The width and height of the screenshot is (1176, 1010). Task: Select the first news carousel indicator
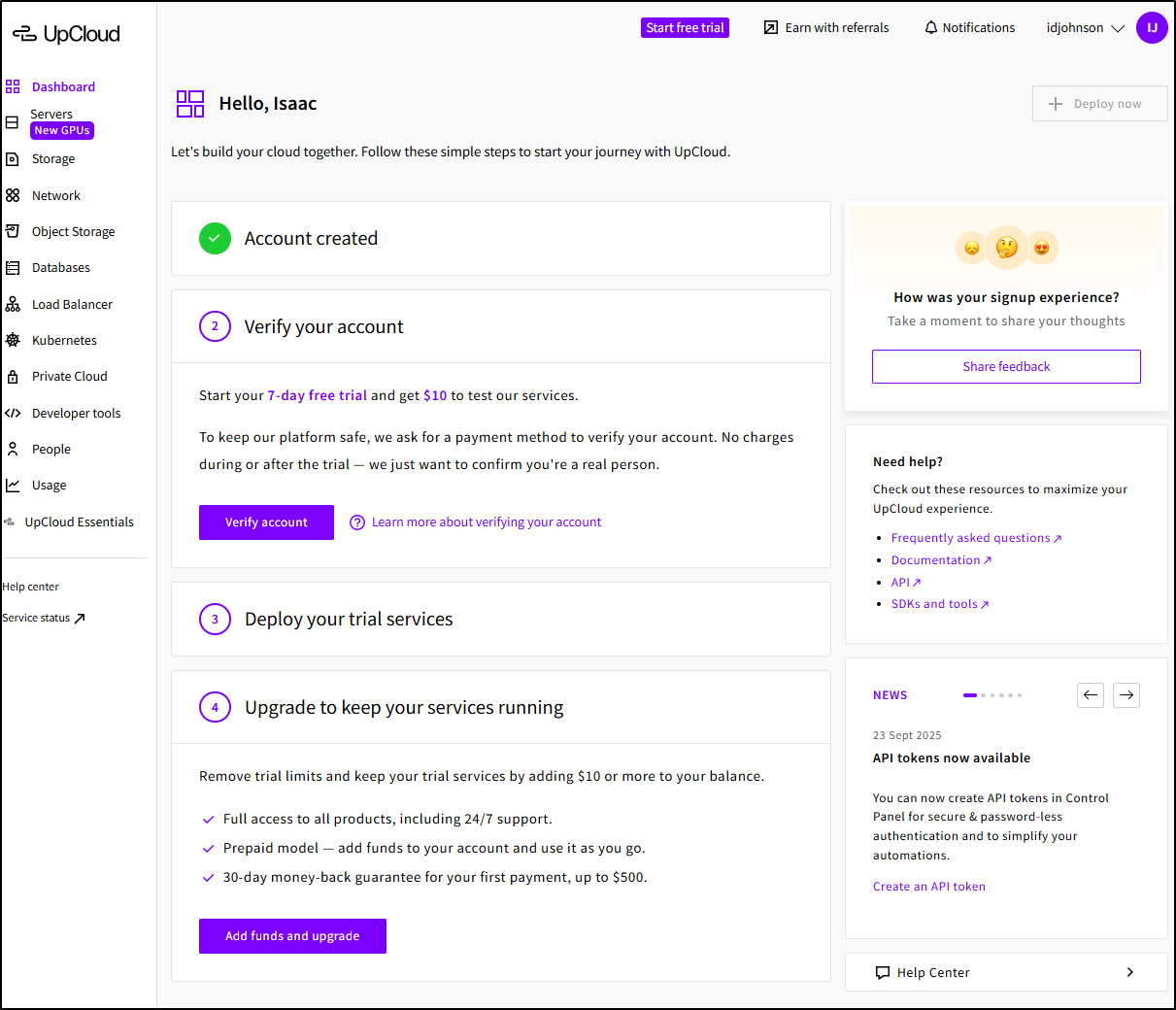pyautogui.click(x=969, y=695)
